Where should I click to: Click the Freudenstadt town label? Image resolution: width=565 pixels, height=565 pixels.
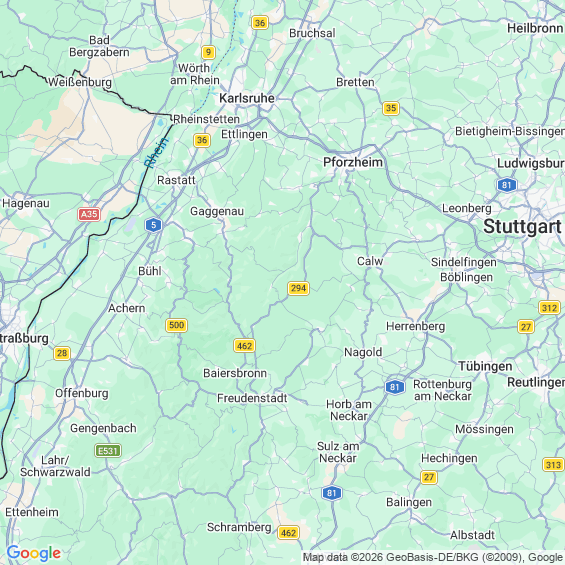pyautogui.click(x=252, y=398)
